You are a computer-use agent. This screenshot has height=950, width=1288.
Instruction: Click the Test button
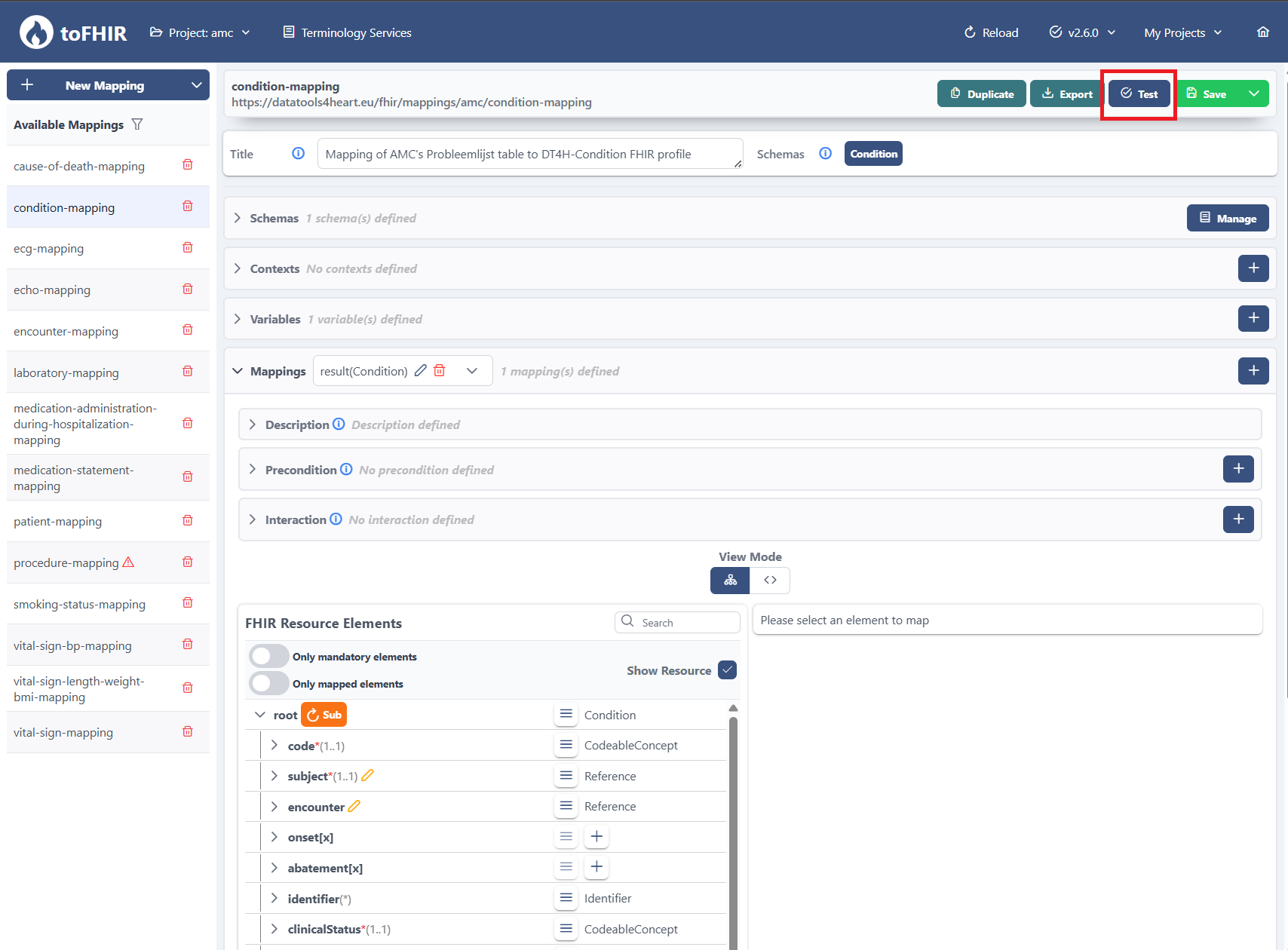(1139, 93)
